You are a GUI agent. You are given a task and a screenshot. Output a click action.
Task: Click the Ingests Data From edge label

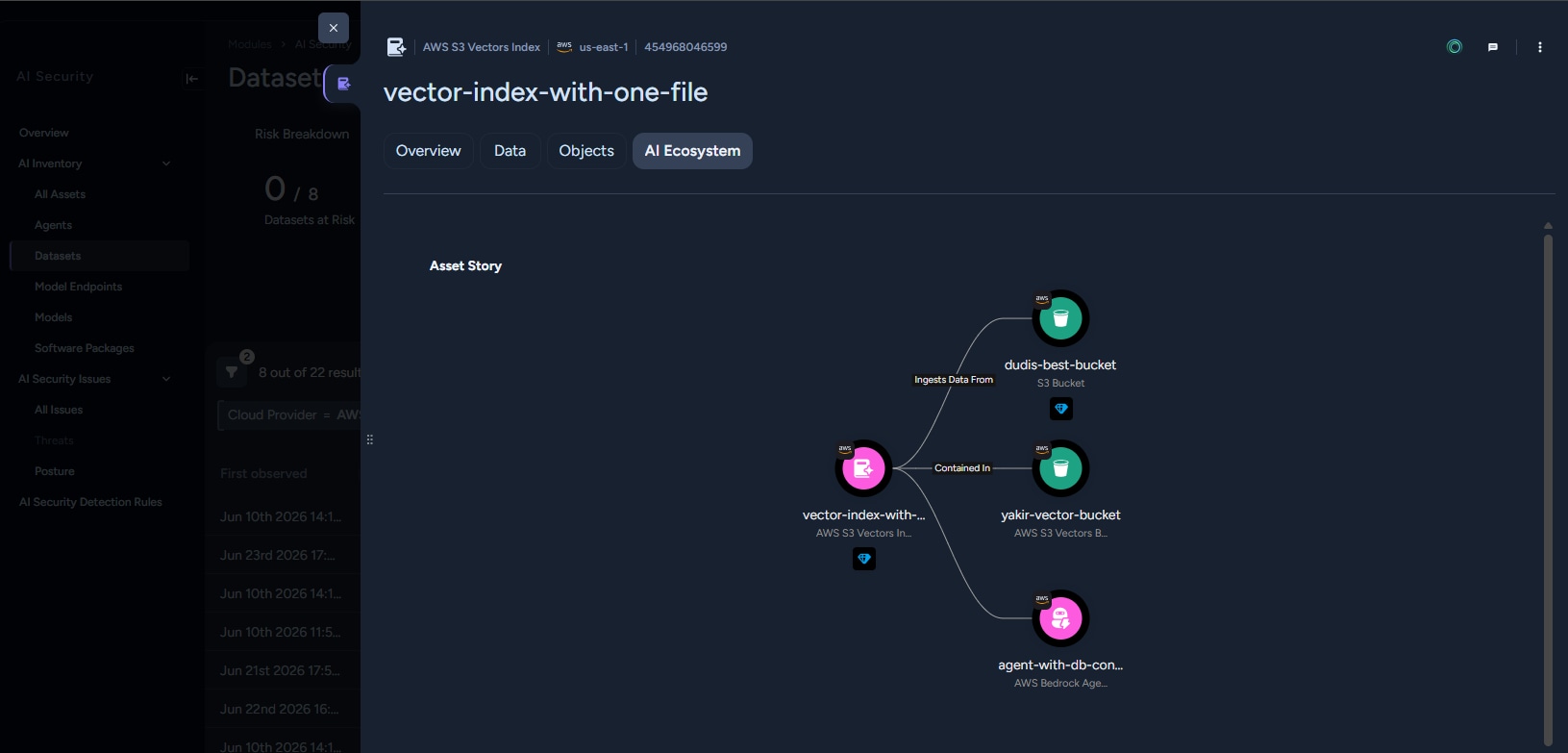pyautogui.click(x=954, y=380)
